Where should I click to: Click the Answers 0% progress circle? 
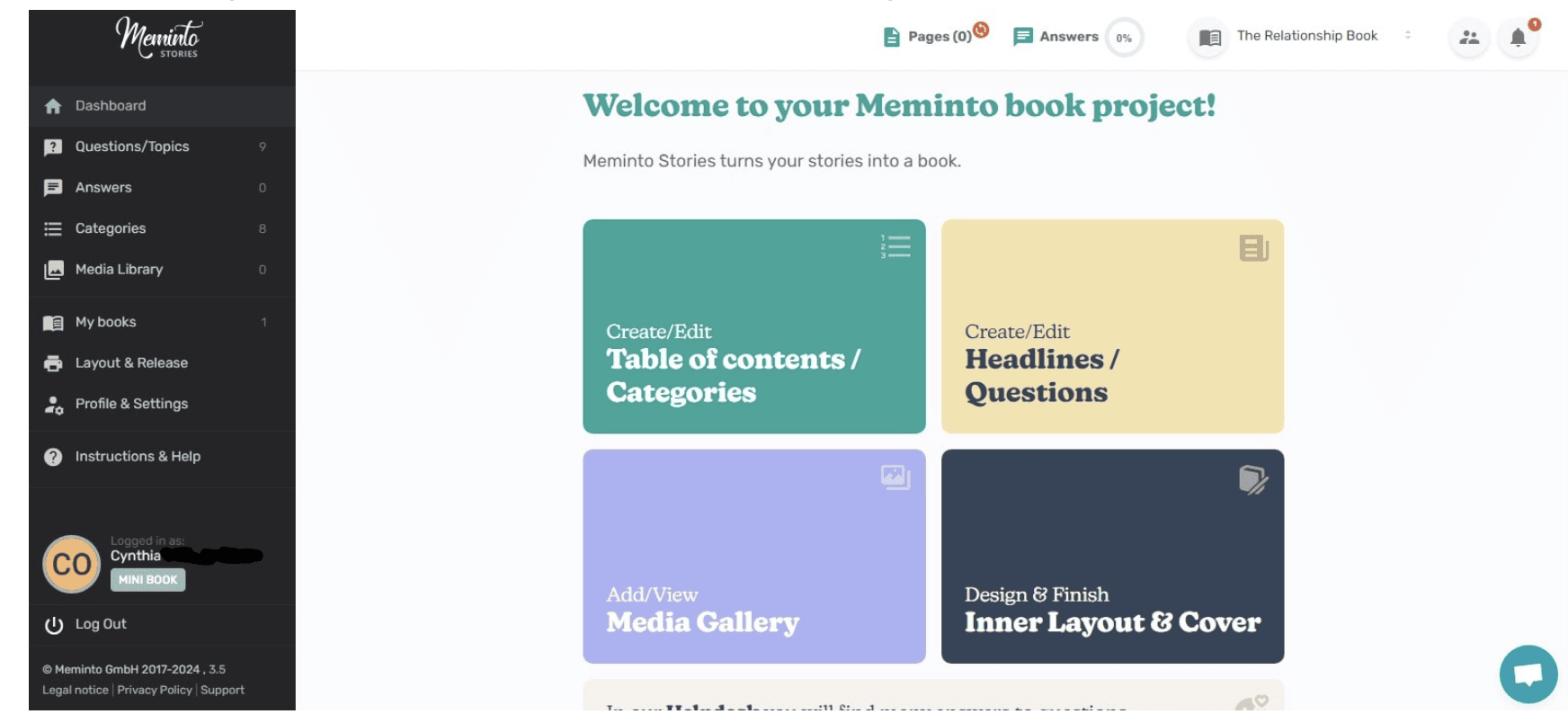[1124, 38]
